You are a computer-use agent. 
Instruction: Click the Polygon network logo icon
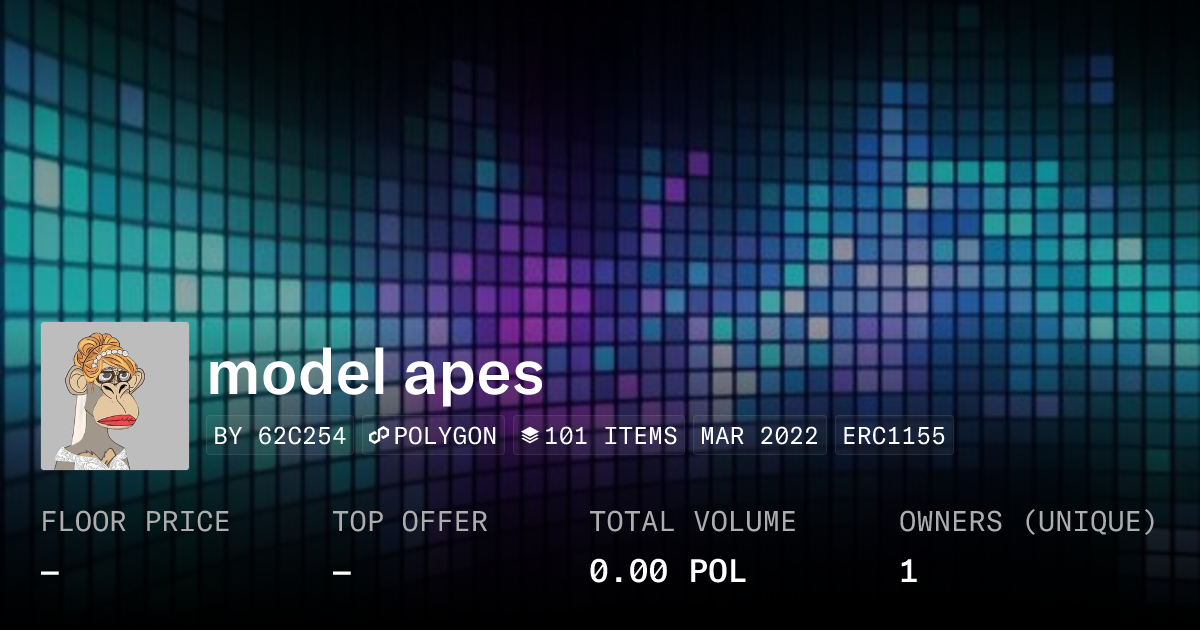(x=378, y=435)
